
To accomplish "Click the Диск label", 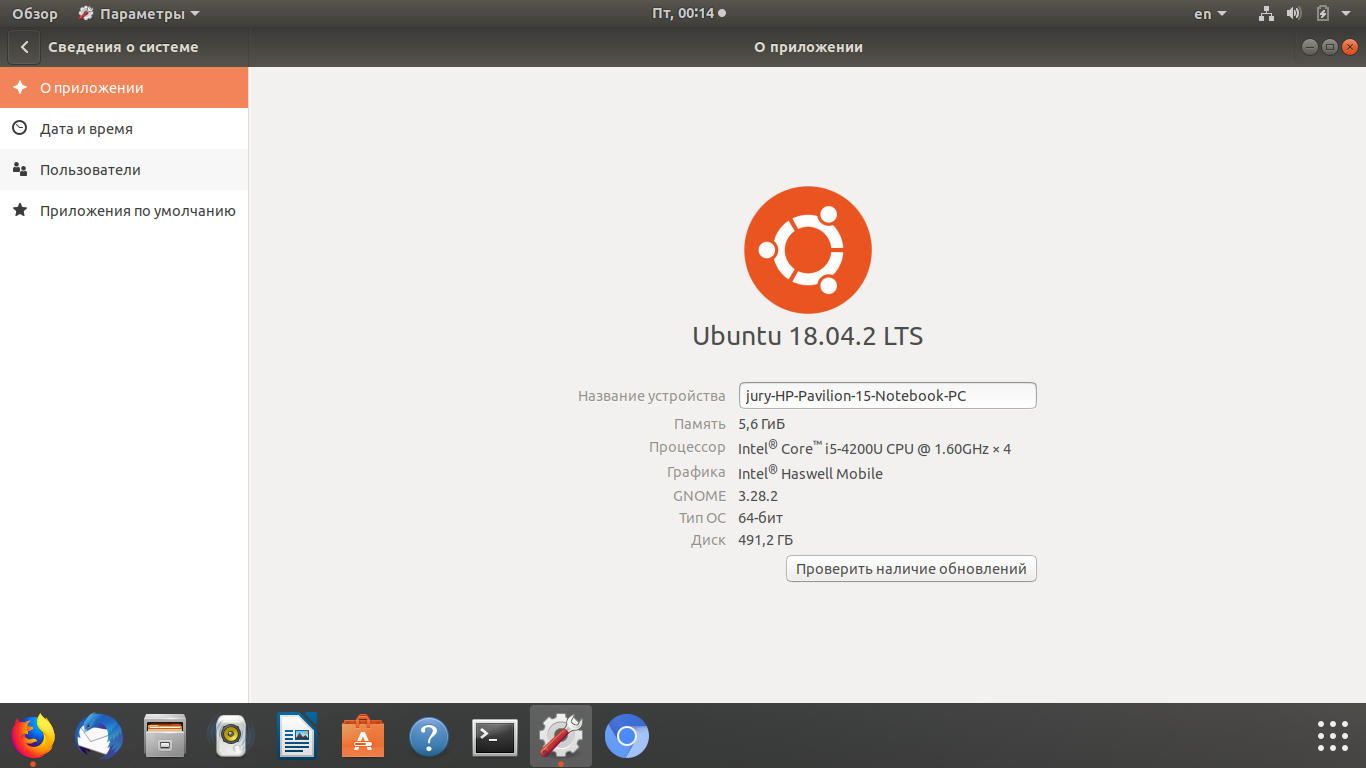I will coord(708,540).
